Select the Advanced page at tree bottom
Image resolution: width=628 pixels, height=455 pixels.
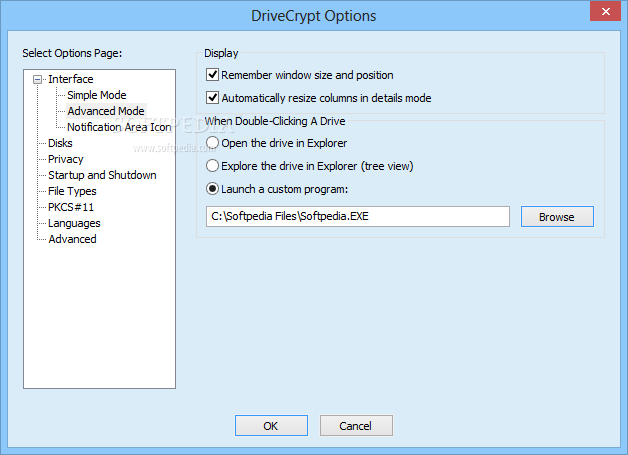point(72,239)
